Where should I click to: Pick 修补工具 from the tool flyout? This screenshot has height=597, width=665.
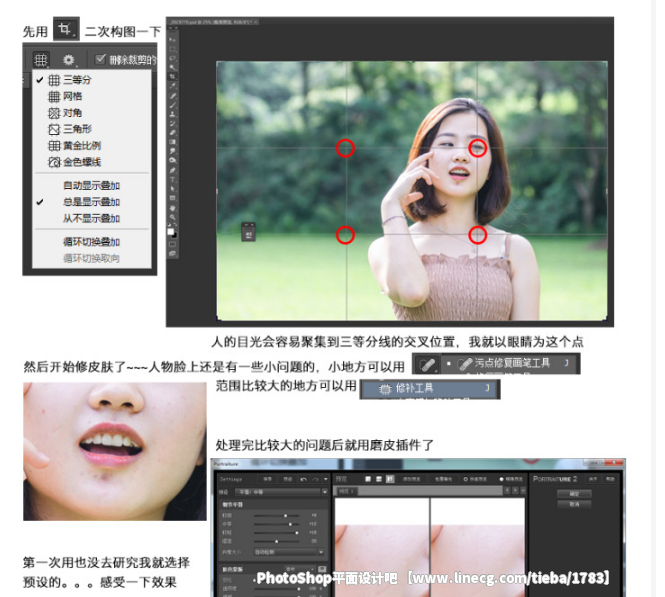point(430,388)
